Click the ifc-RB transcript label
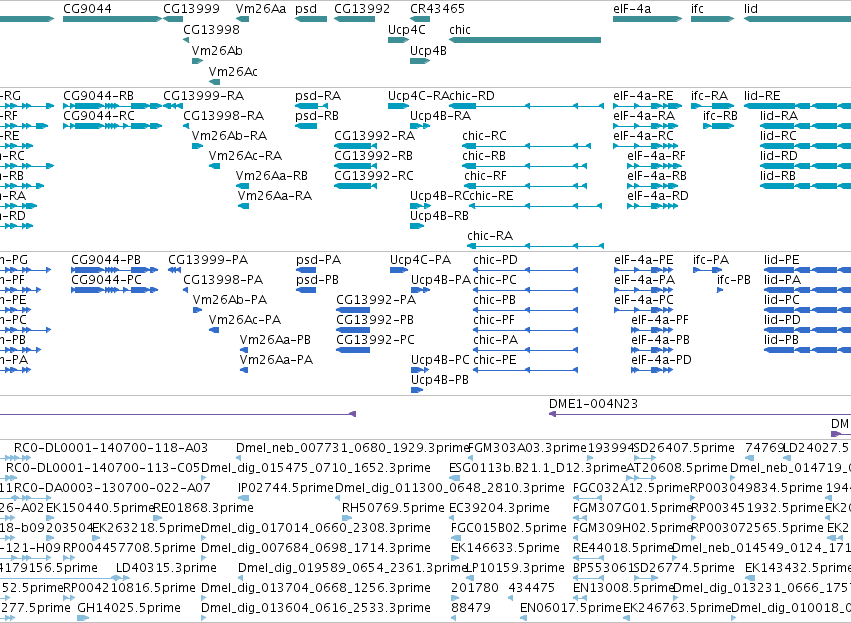This screenshot has width=851, height=623. pos(720,116)
